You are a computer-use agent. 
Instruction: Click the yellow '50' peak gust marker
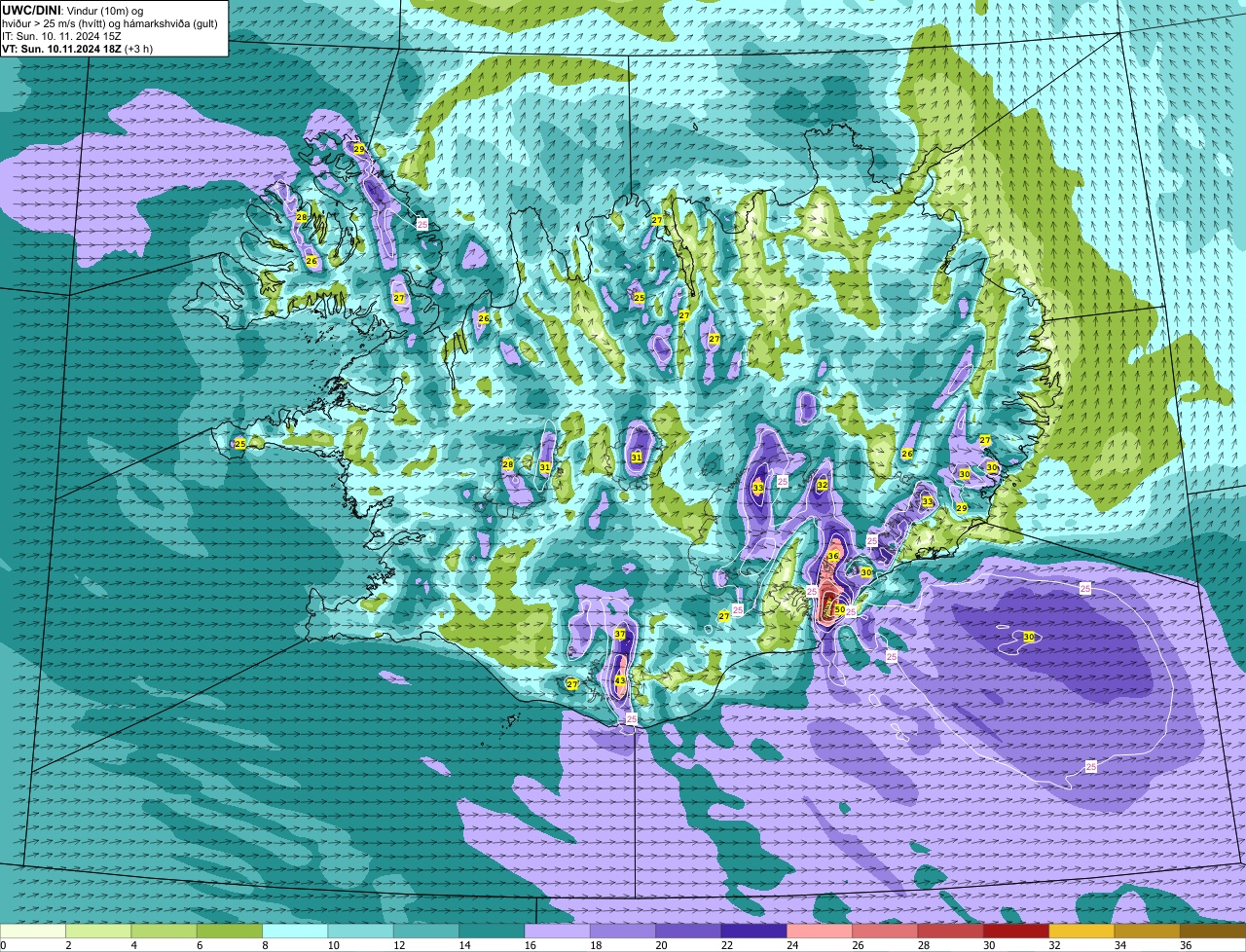(x=839, y=609)
